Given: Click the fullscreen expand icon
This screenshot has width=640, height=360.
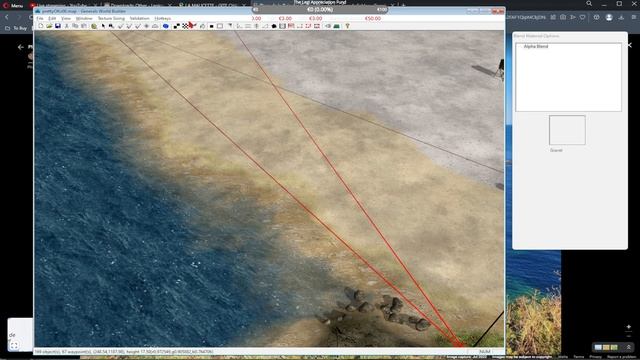Looking at the screenshot, I should [x=14, y=346].
